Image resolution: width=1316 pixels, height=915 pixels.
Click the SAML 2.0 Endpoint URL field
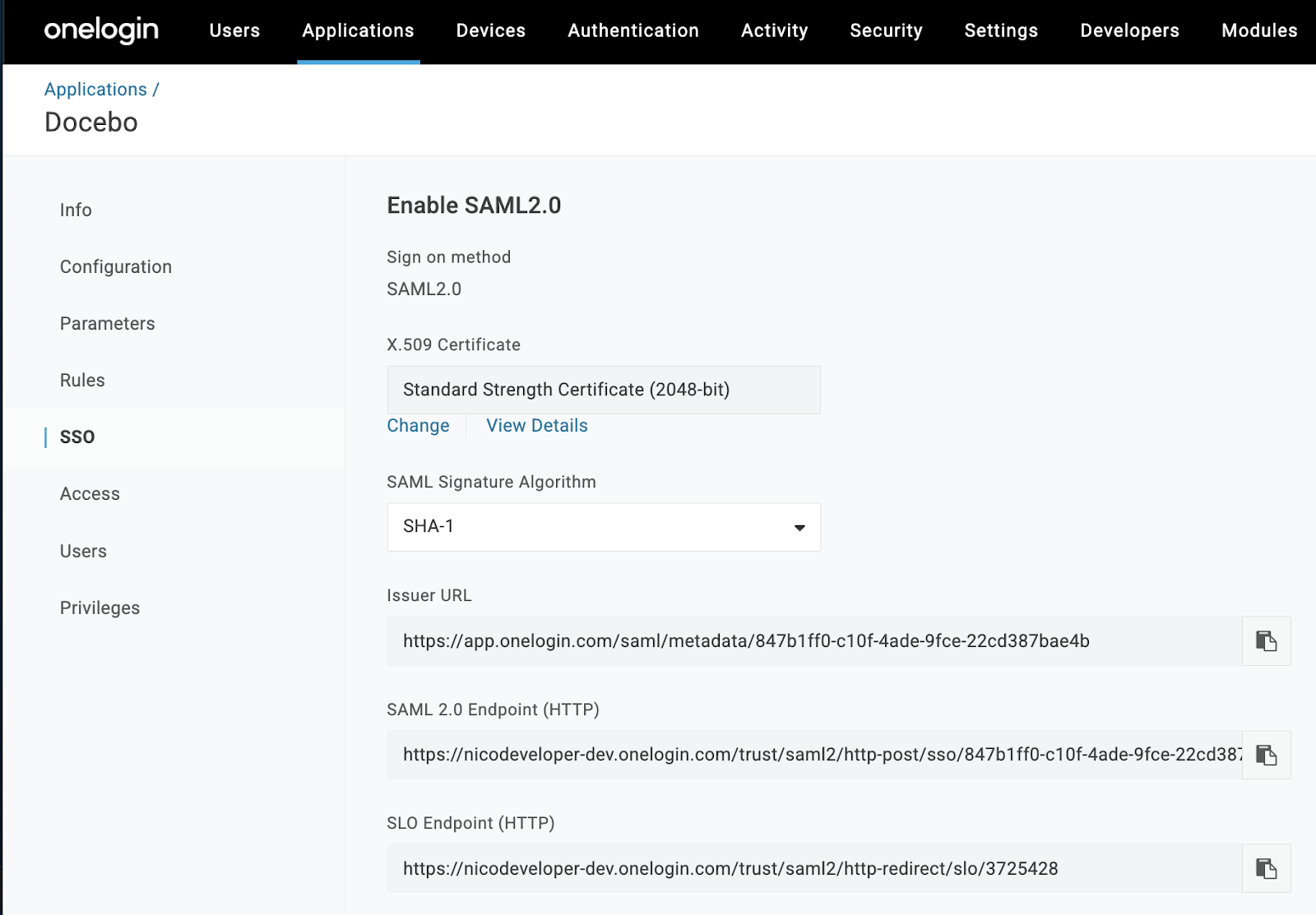pos(814,755)
